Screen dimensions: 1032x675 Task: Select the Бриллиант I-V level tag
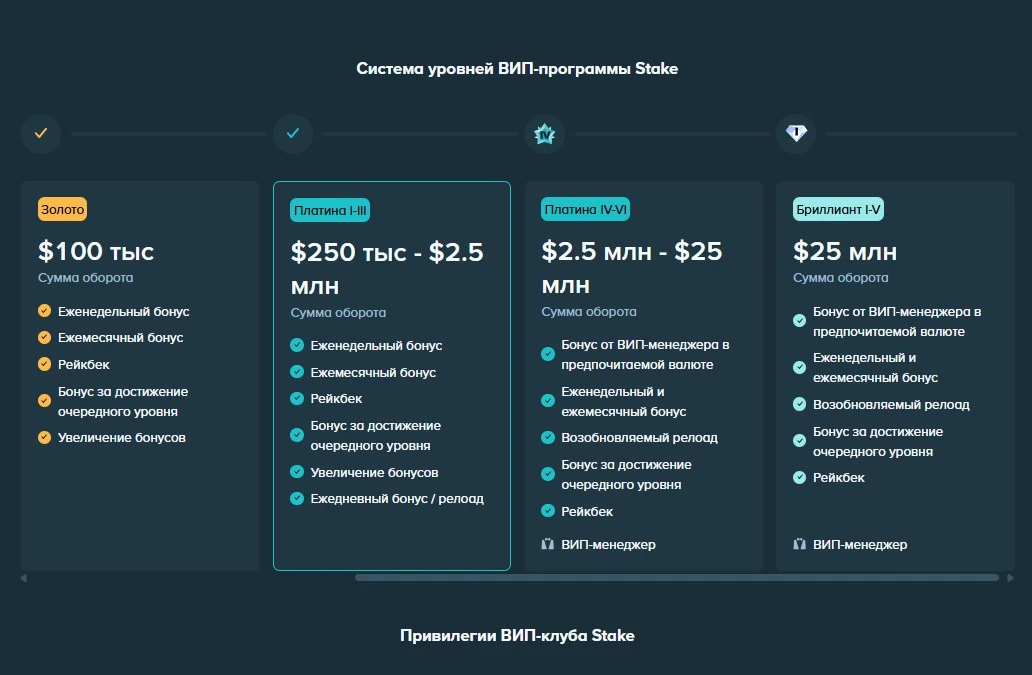coord(839,209)
